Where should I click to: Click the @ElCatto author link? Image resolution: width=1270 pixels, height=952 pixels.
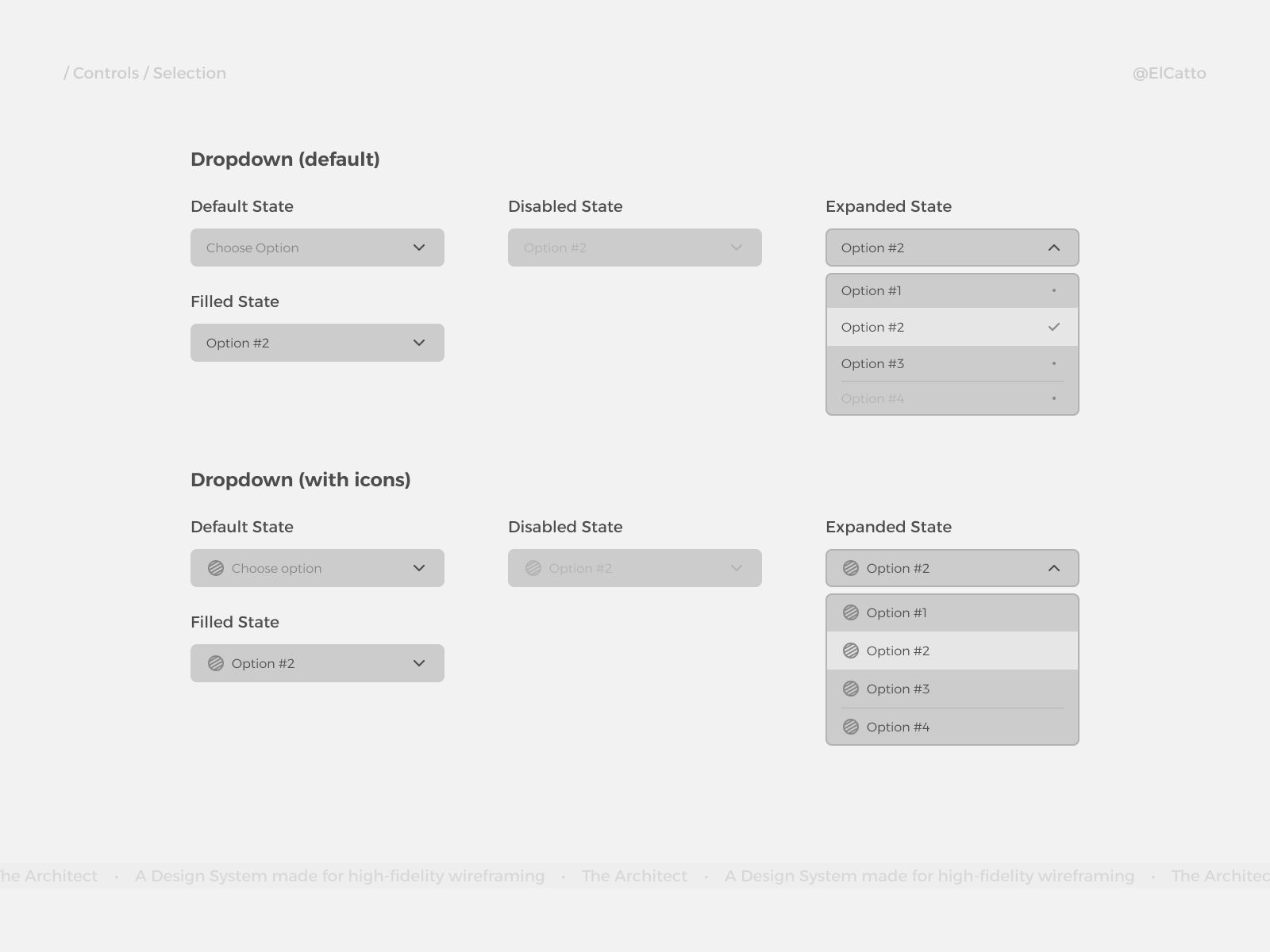pyautogui.click(x=1169, y=73)
